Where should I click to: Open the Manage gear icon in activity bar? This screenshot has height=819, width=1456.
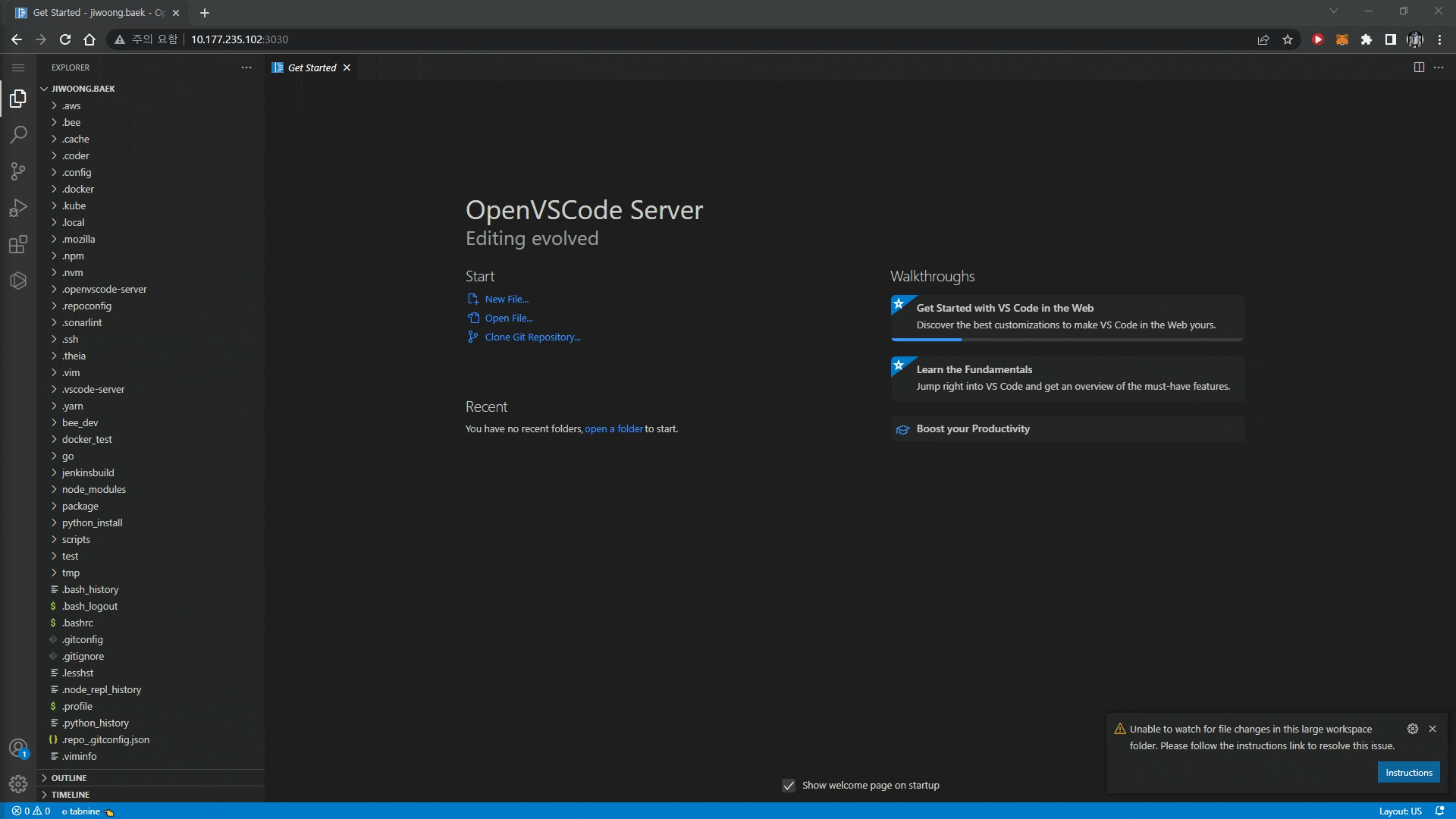coord(18,784)
